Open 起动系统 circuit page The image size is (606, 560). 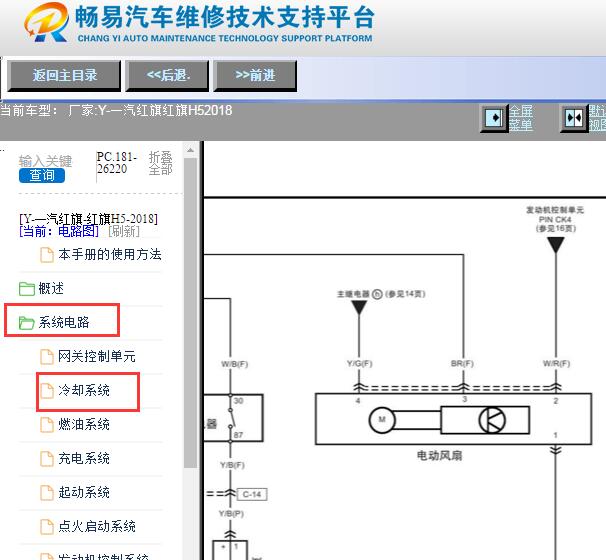[84, 492]
